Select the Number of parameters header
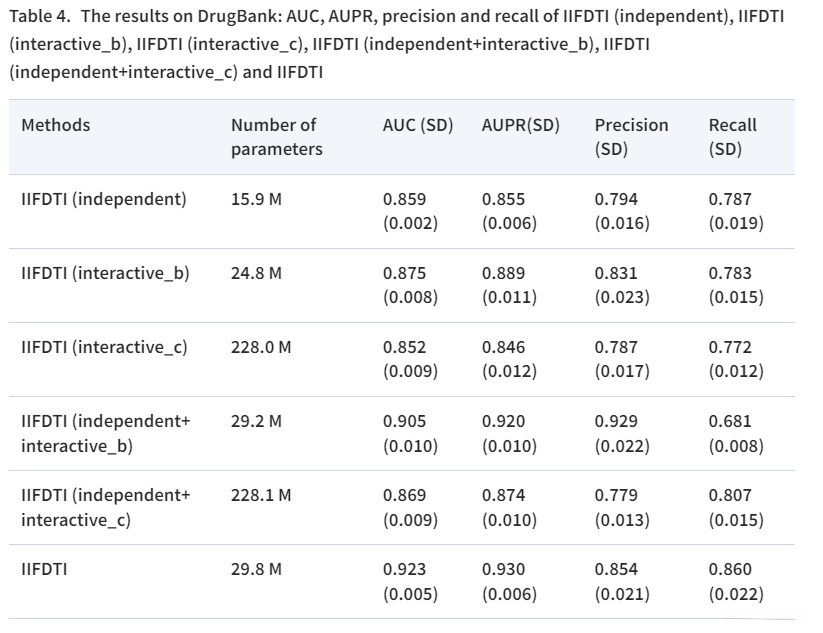The height and width of the screenshot is (633, 823). tap(276, 137)
